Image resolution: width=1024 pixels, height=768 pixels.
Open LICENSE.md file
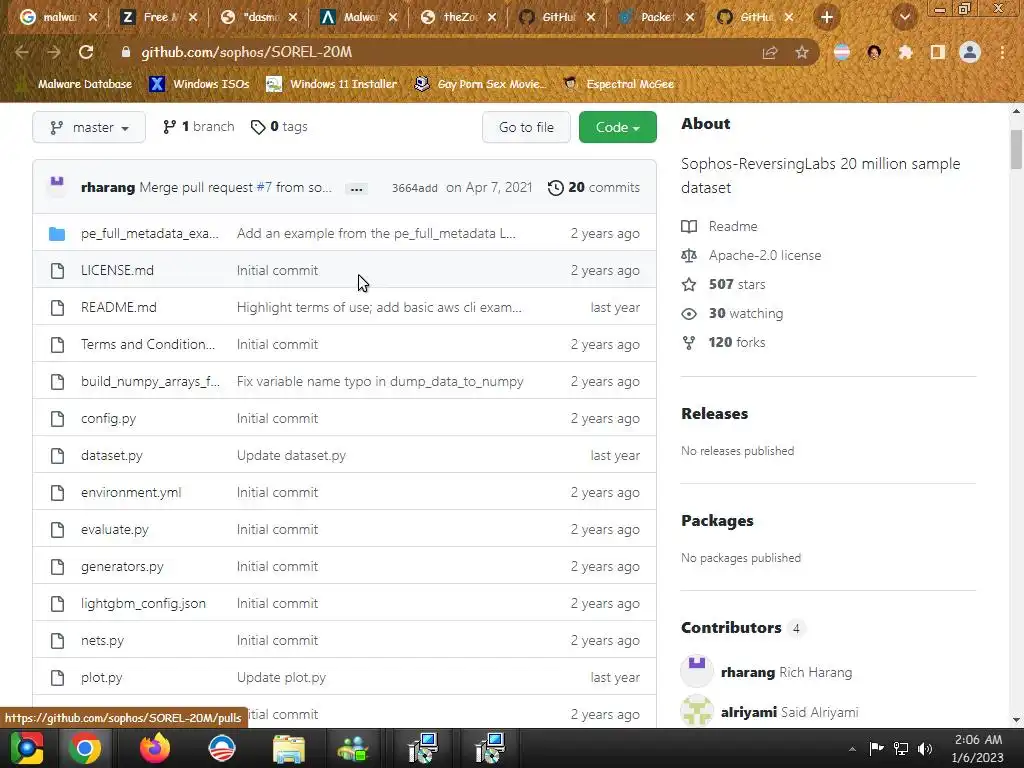pyautogui.click(x=118, y=270)
